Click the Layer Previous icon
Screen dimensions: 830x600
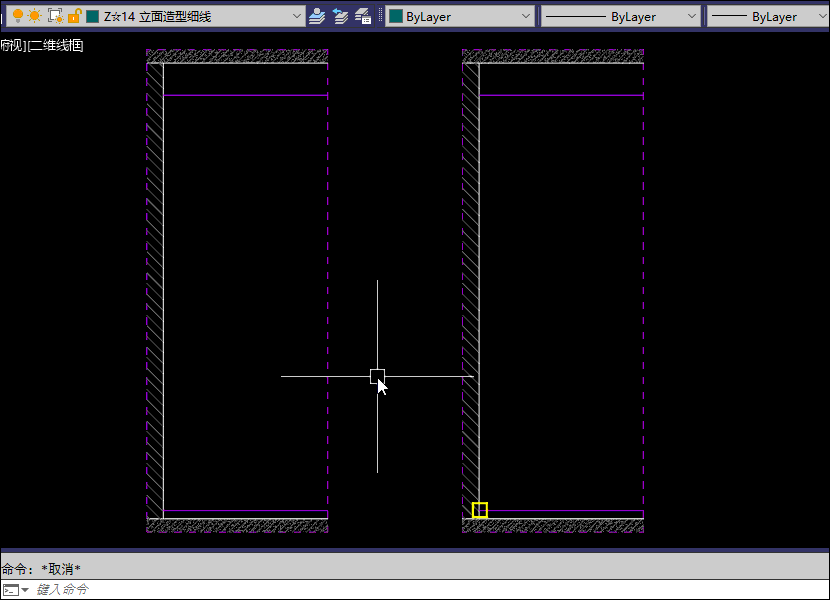coord(341,16)
